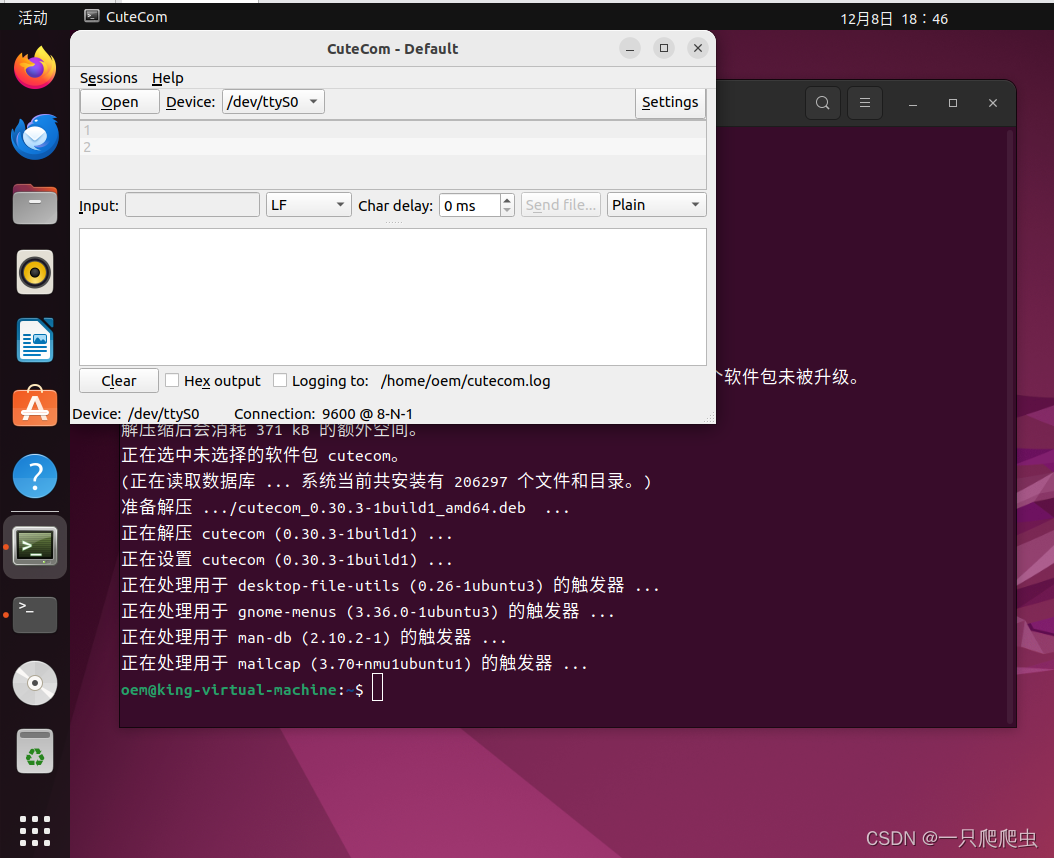This screenshot has height=858, width=1054.
Task: Open the Help menu in CuteCom
Action: click(167, 78)
